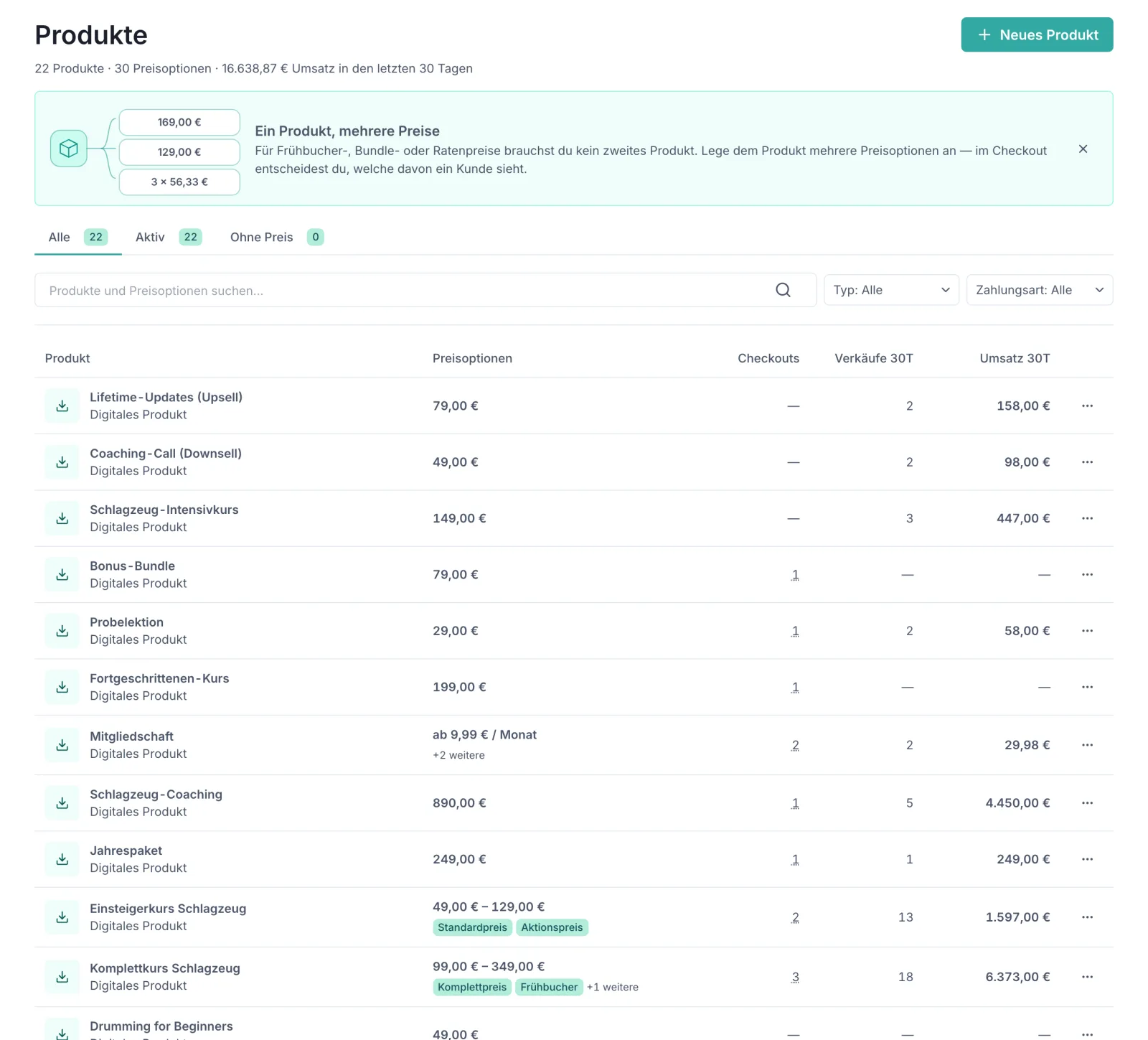Click the Komplettpreis price tag
Viewport: 1148px width, 1040px height.
coord(472,987)
